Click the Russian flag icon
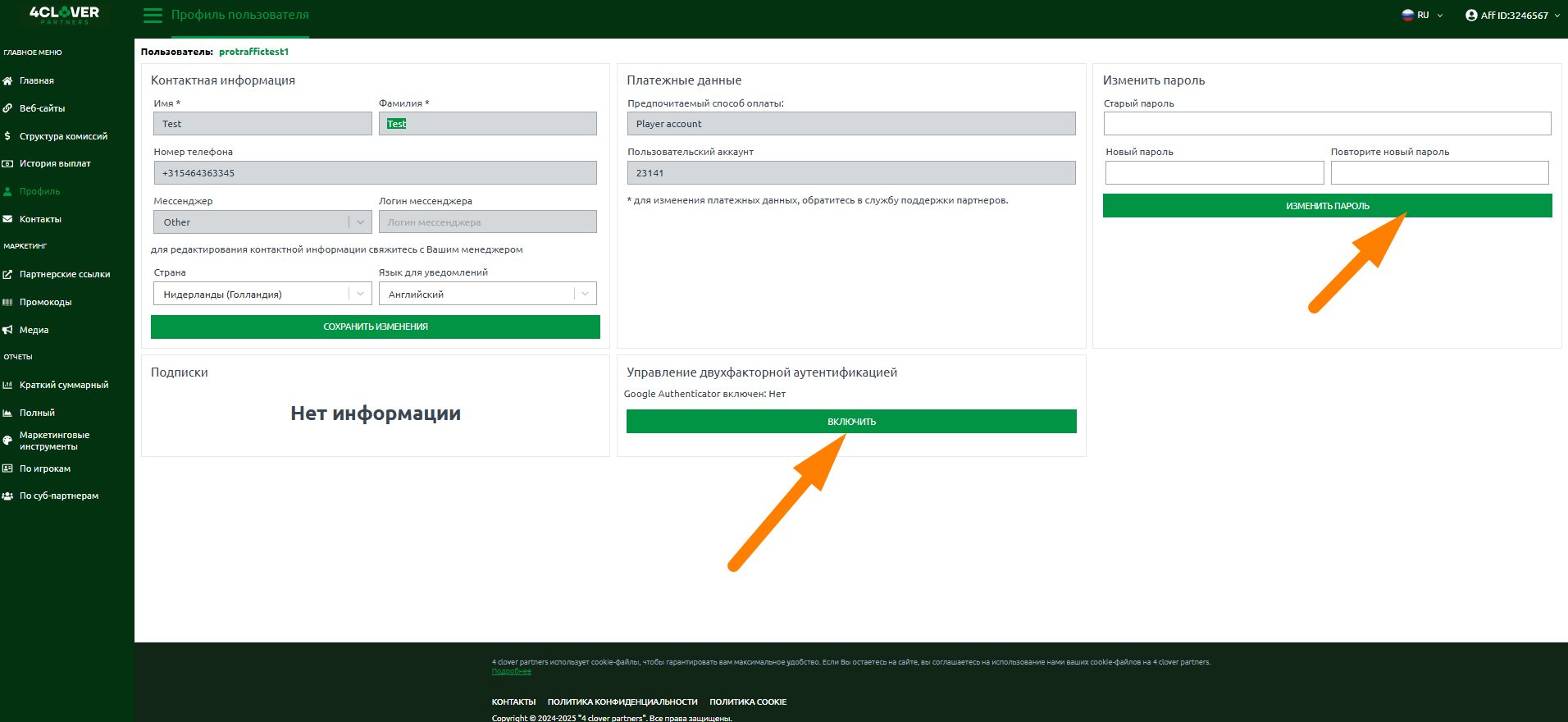Screen dimensions: 1568x722 (x=1407, y=15)
